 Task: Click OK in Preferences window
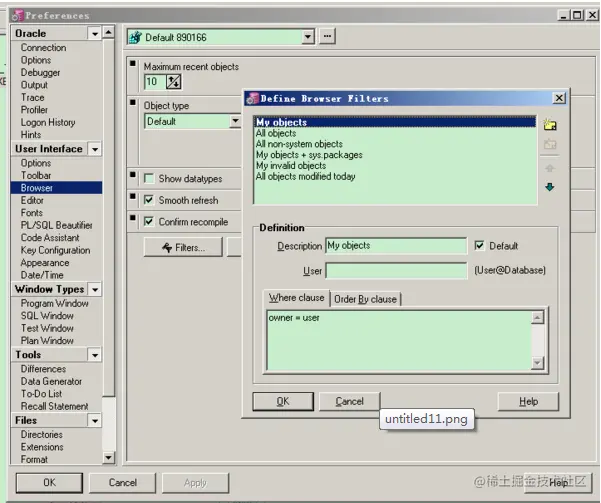pyautogui.click(x=49, y=482)
